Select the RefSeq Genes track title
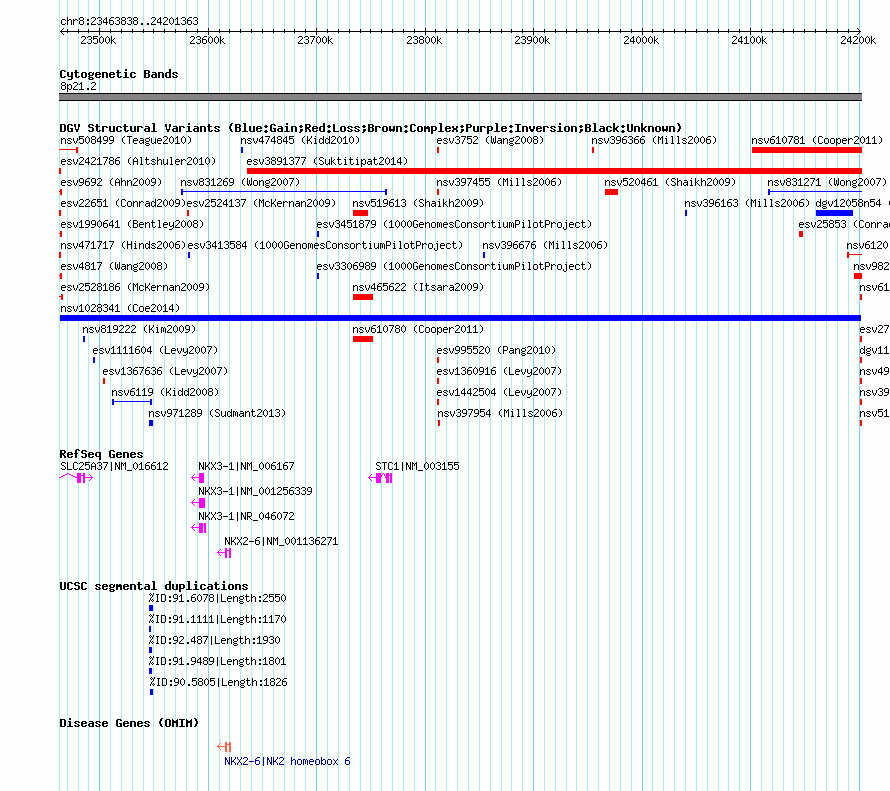Screen dimensions: 890x791 pyautogui.click(x=101, y=454)
